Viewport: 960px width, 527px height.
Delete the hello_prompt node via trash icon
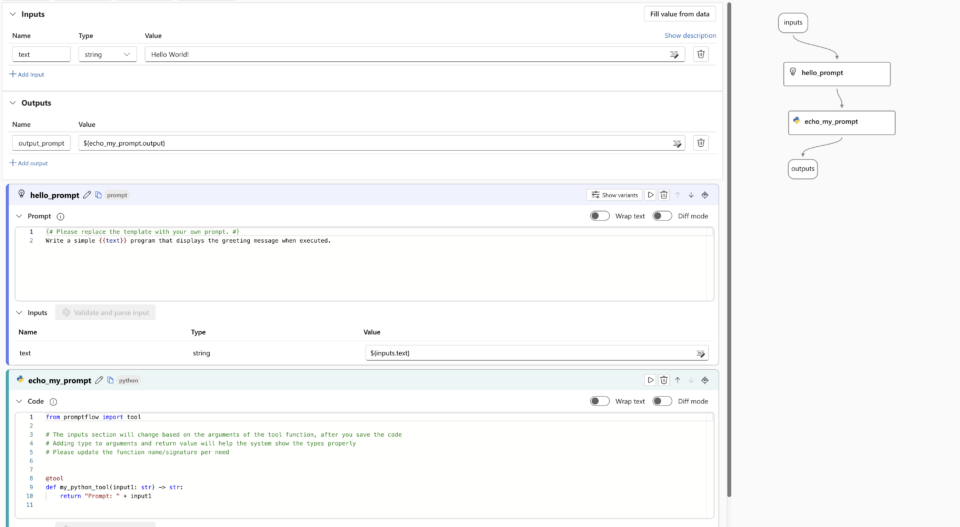click(x=664, y=195)
